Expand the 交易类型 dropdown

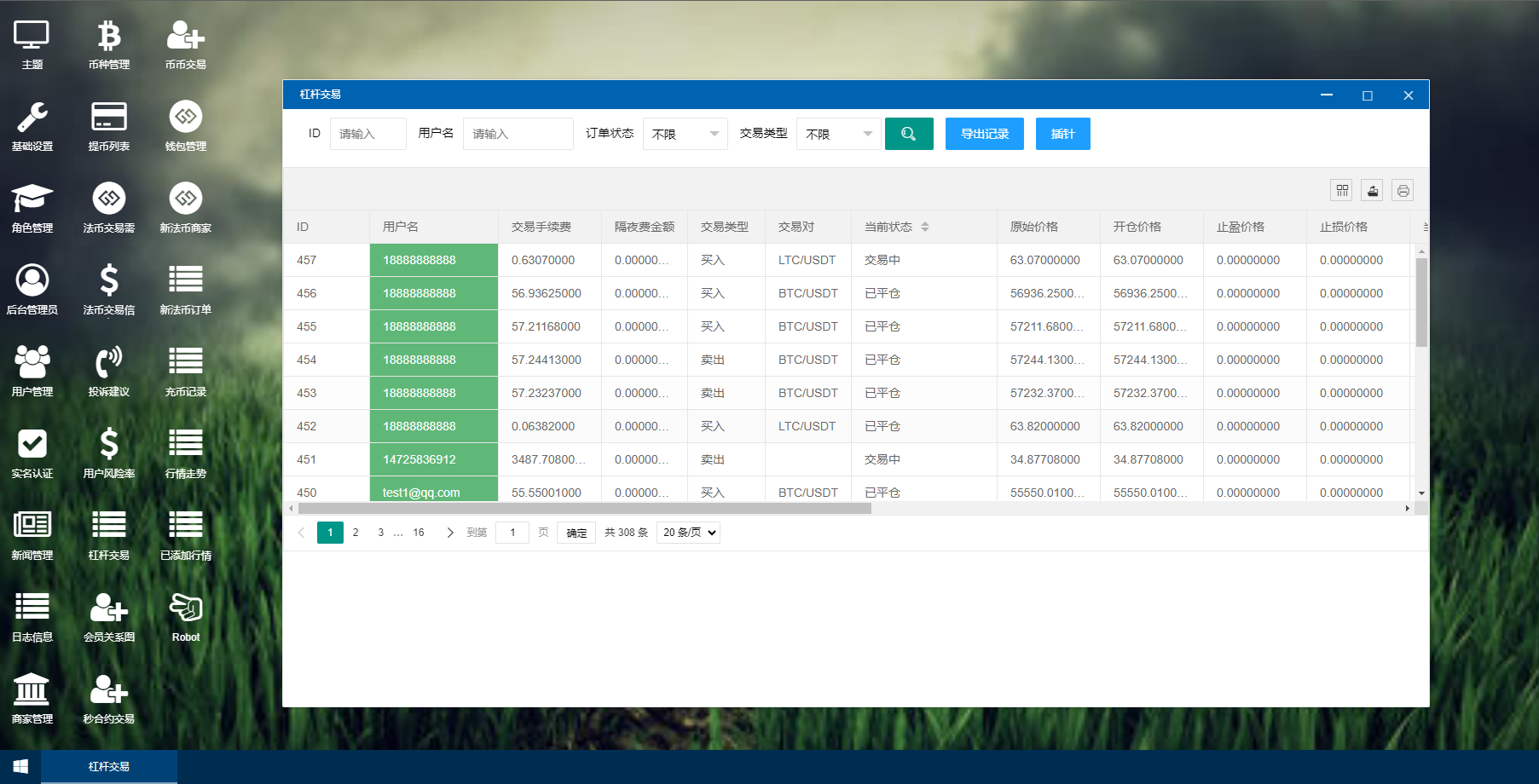point(838,134)
